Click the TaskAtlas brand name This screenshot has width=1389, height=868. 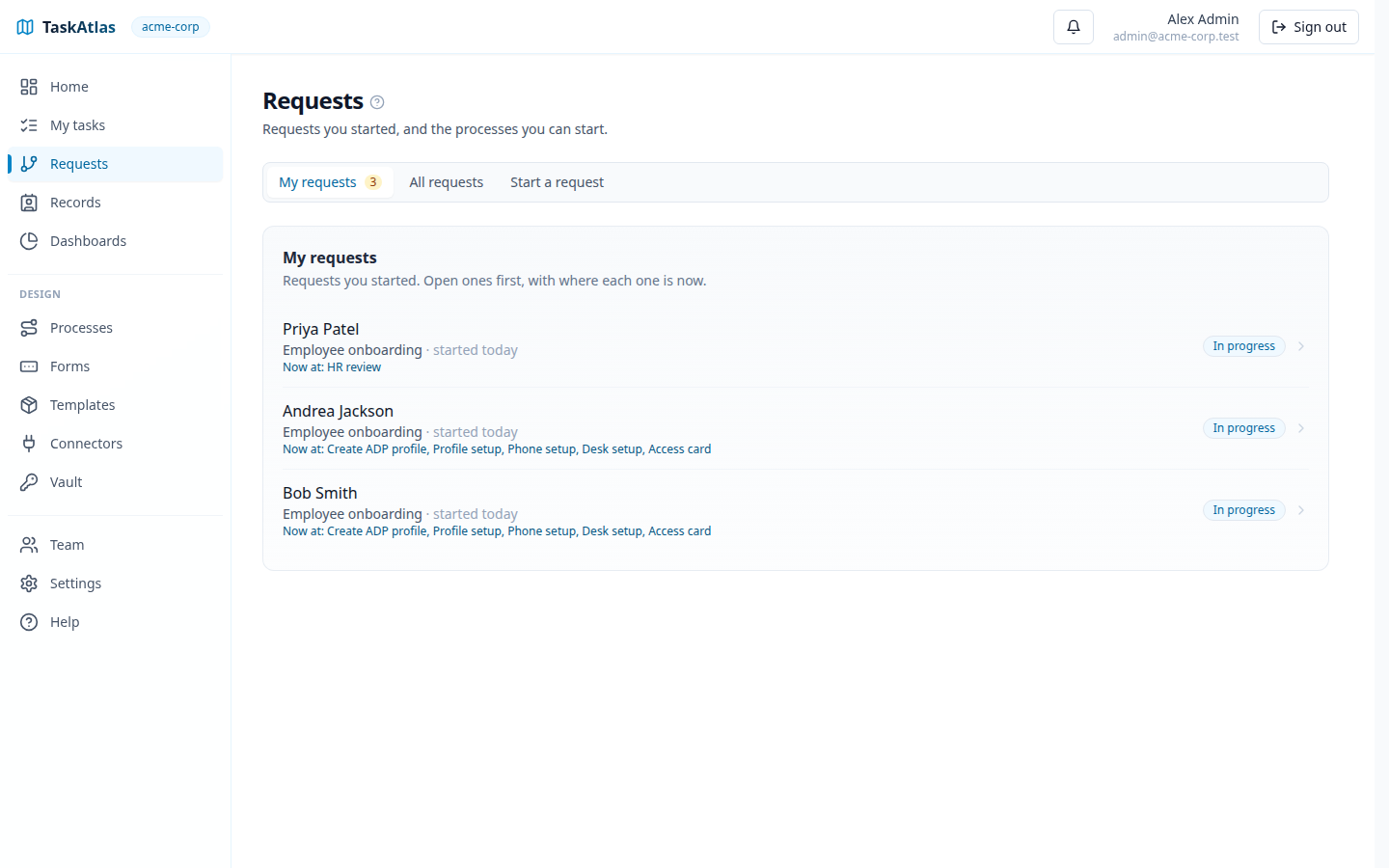[79, 27]
